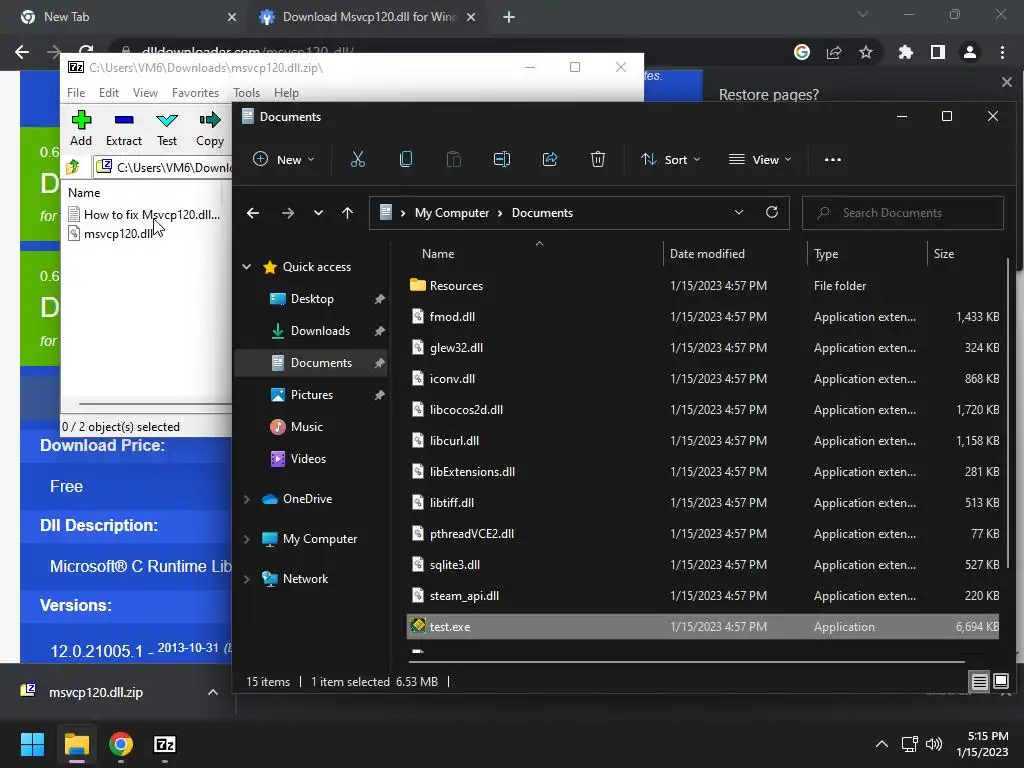Expand Network in navigation pane
This screenshot has width=1024, height=768.
246,579
